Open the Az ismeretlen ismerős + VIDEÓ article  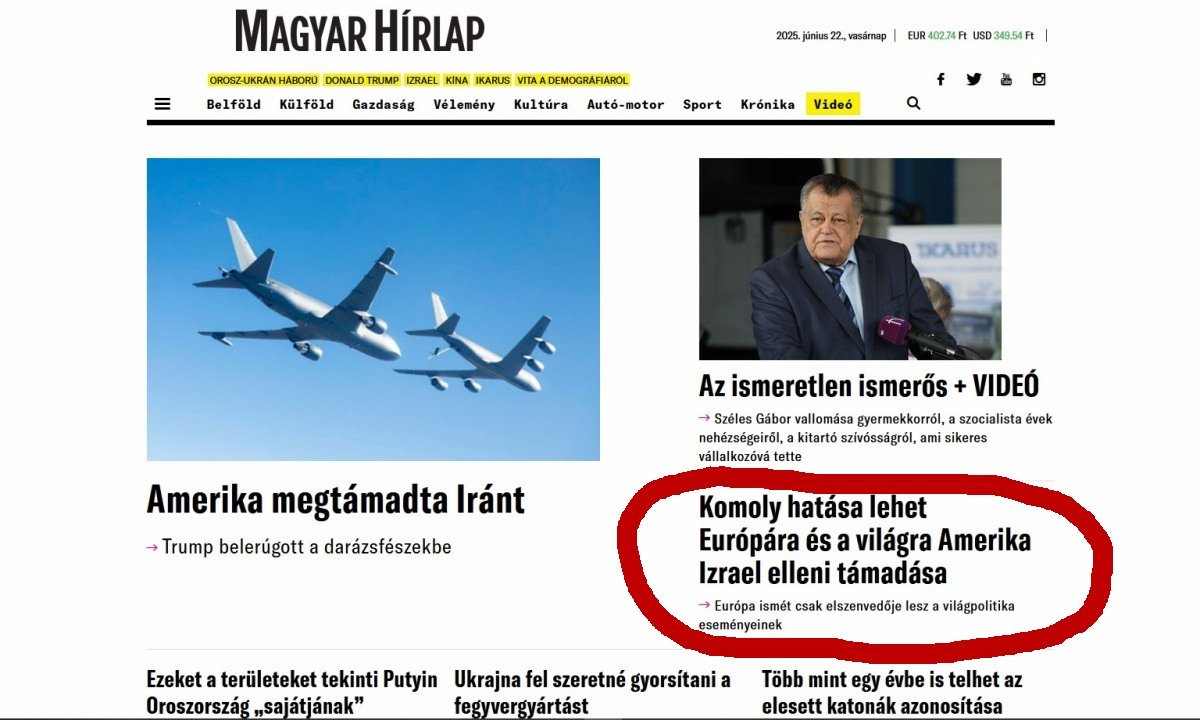869,385
